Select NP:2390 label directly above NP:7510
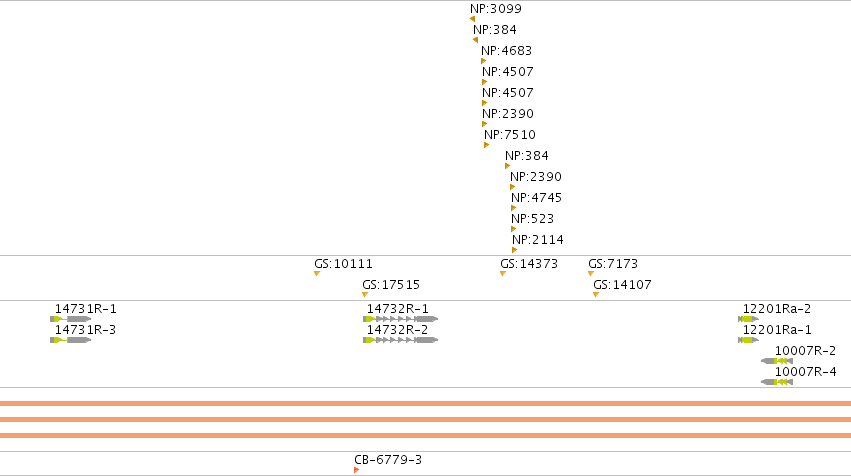 pyautogui.click(x=508, y=113)
